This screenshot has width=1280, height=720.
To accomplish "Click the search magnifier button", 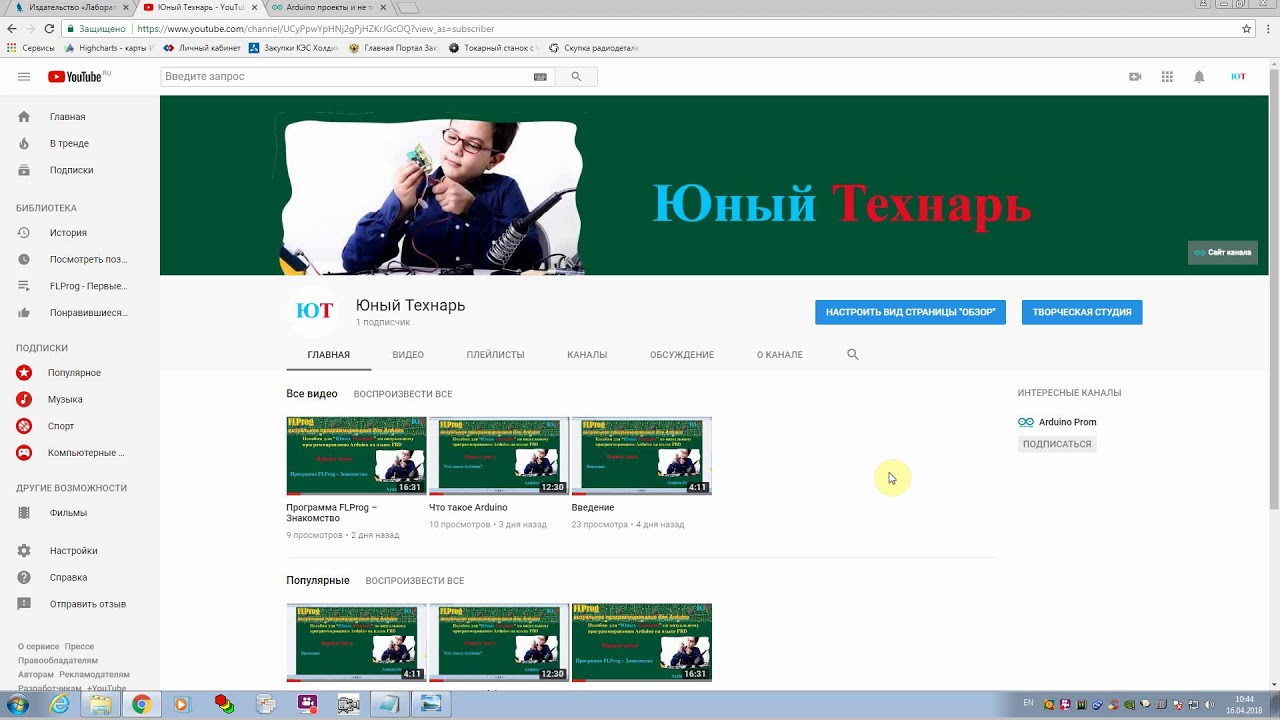I will (576, 77).
